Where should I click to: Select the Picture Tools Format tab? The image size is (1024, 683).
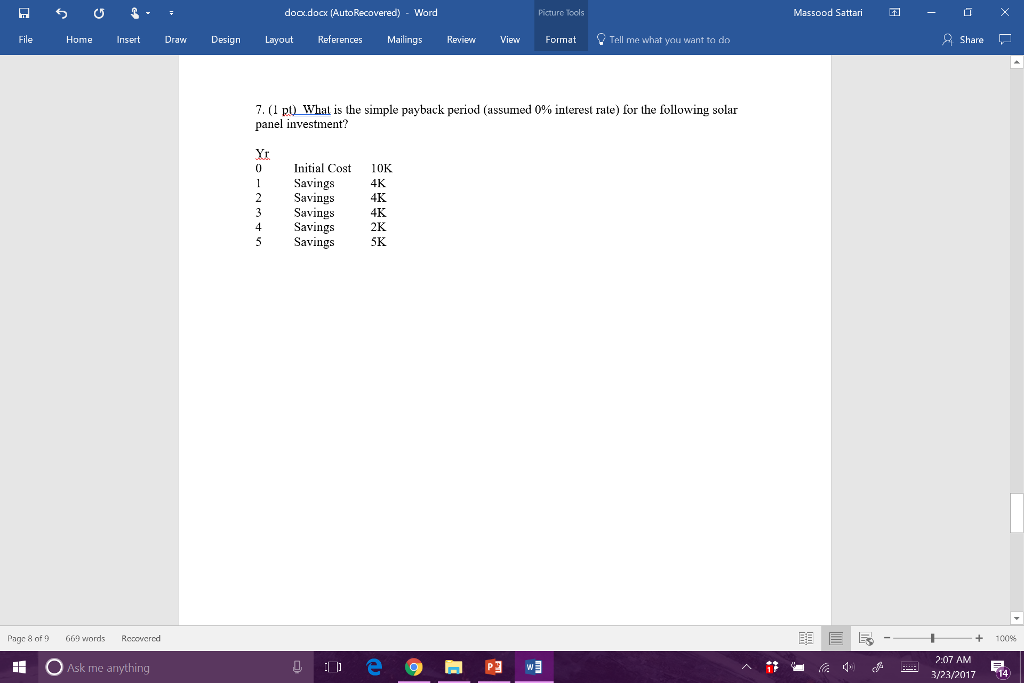560,40
